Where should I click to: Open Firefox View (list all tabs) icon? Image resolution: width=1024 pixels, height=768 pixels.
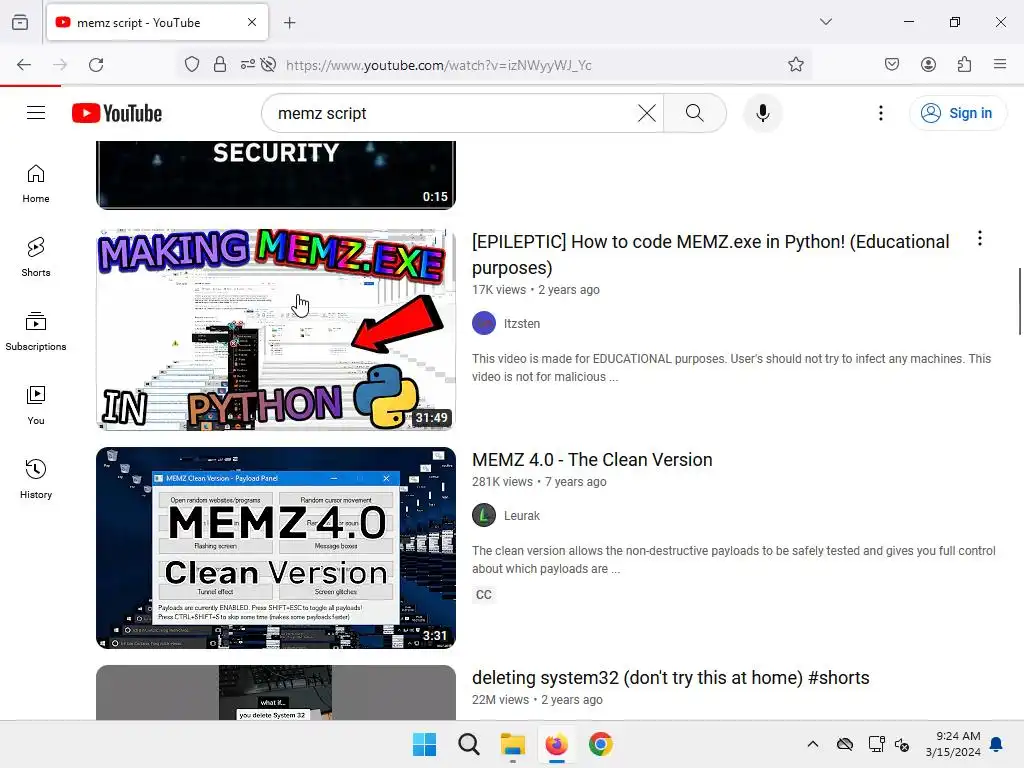(20, 22)
